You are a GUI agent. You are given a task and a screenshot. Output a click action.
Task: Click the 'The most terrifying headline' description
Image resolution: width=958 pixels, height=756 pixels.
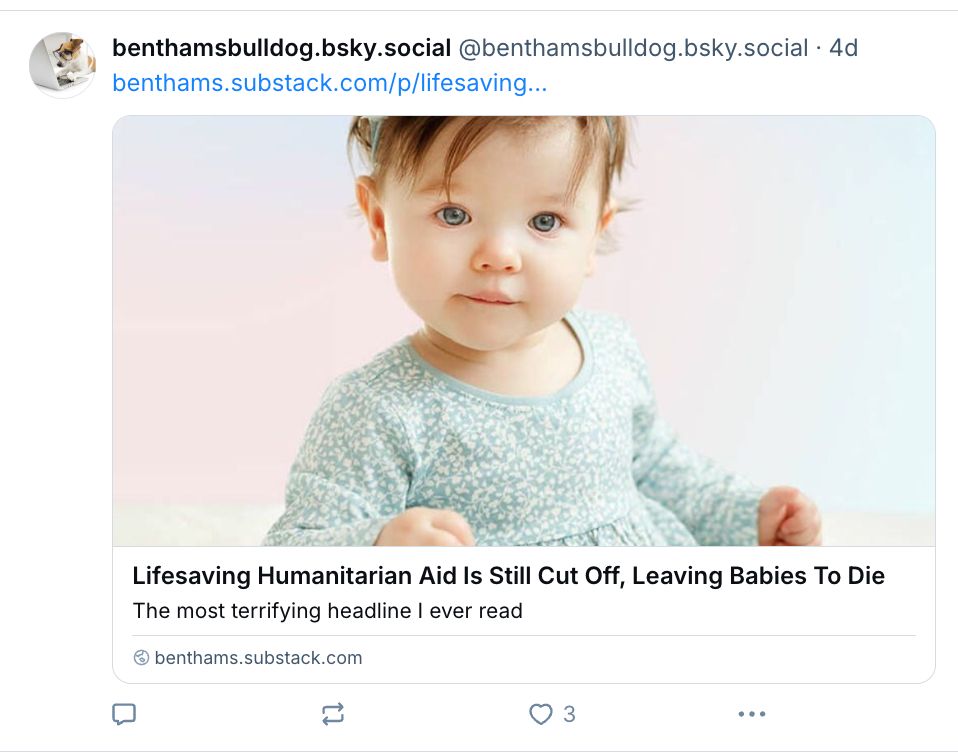point(327,610)
